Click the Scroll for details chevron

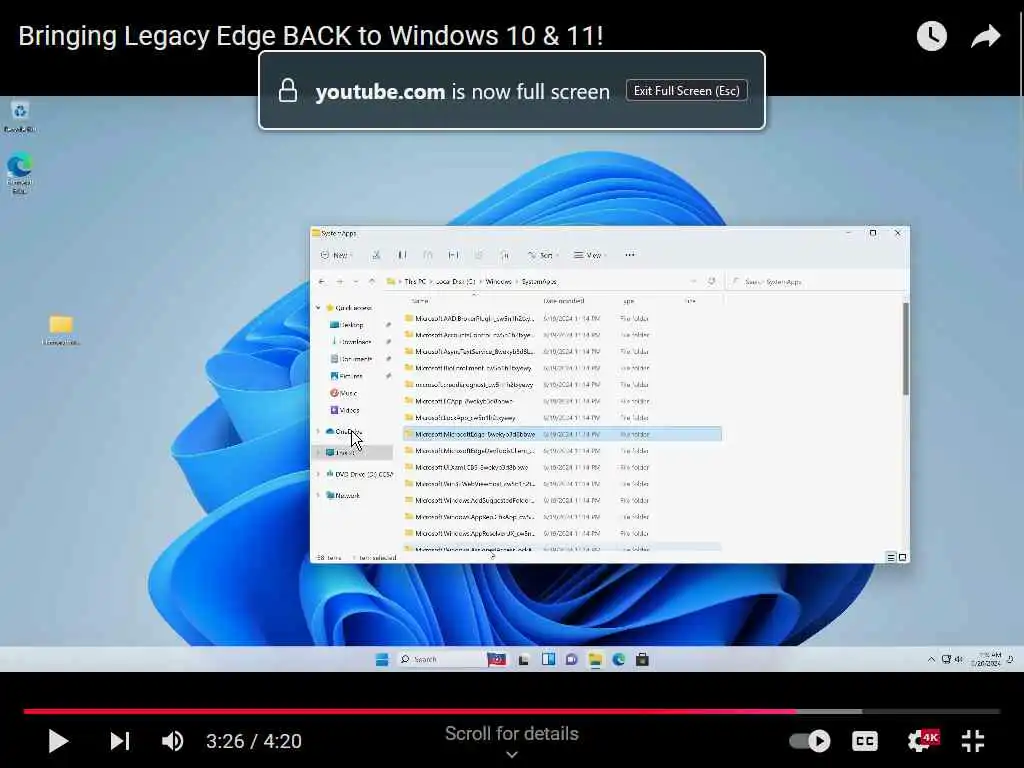512,754
